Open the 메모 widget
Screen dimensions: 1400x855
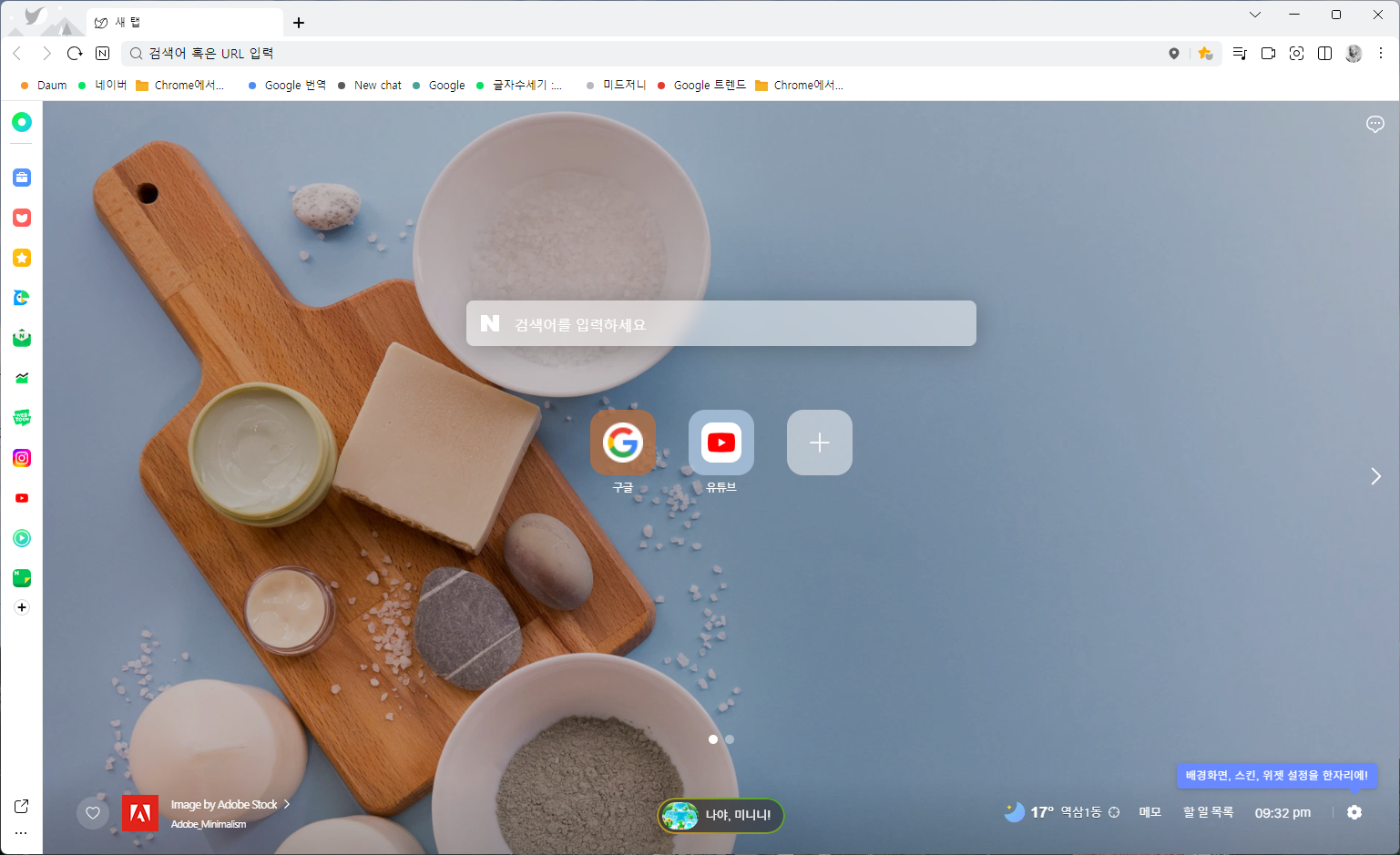pyautogui.click(x=1150, y=812)
